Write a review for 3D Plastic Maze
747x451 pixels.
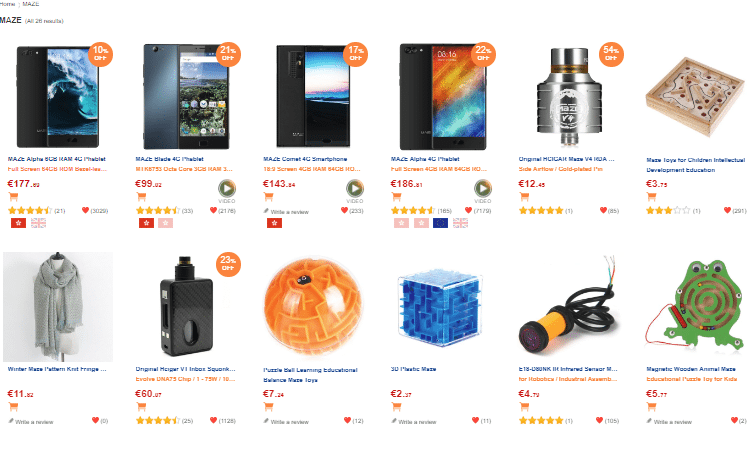(414, 421)
